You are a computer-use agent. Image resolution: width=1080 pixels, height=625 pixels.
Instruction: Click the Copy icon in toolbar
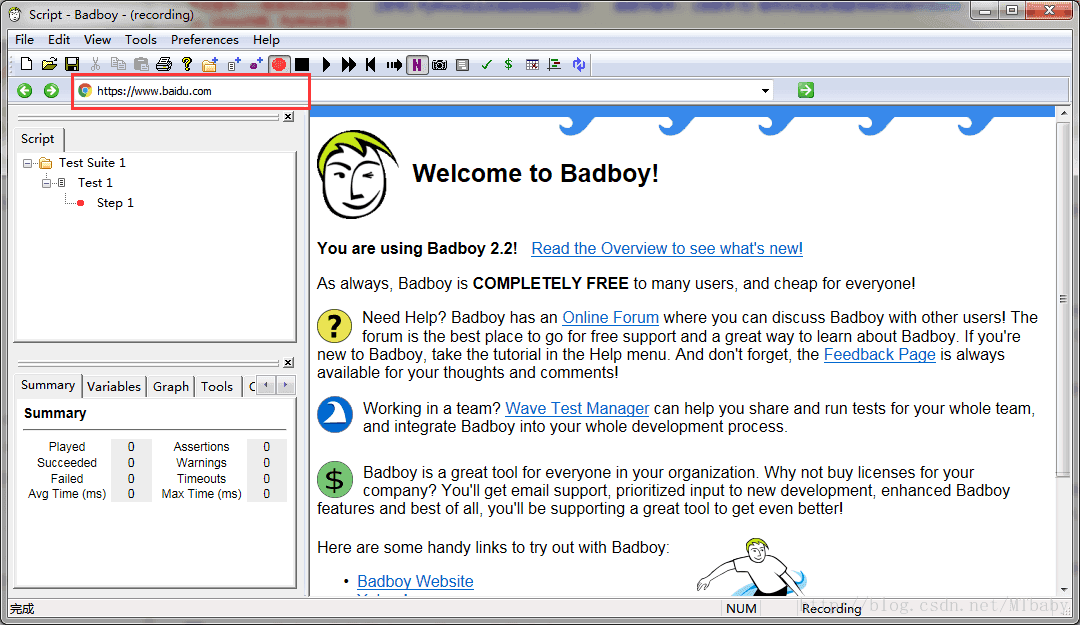(118, 64)
